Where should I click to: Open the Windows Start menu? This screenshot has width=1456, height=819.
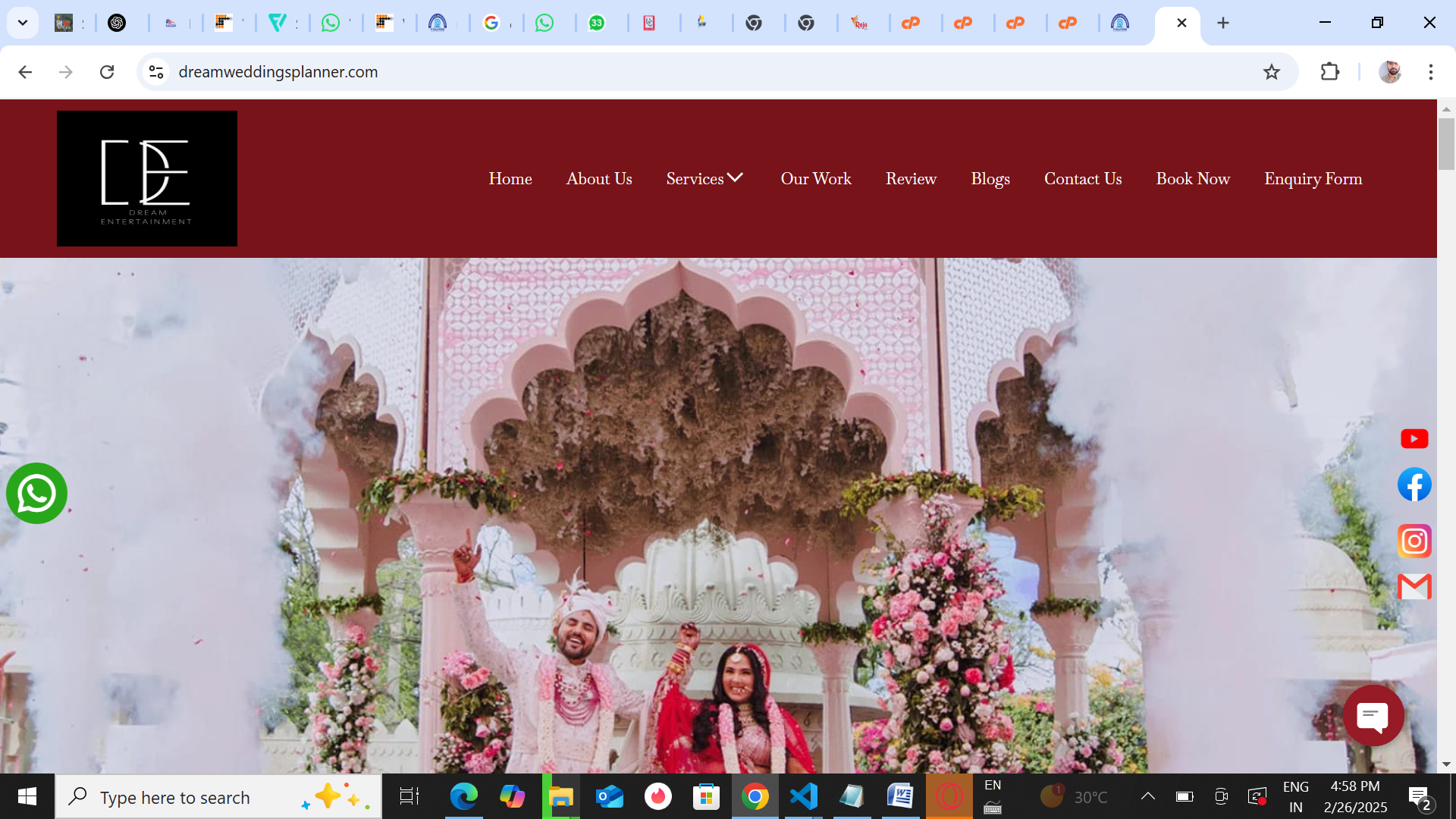coord(27,796)
